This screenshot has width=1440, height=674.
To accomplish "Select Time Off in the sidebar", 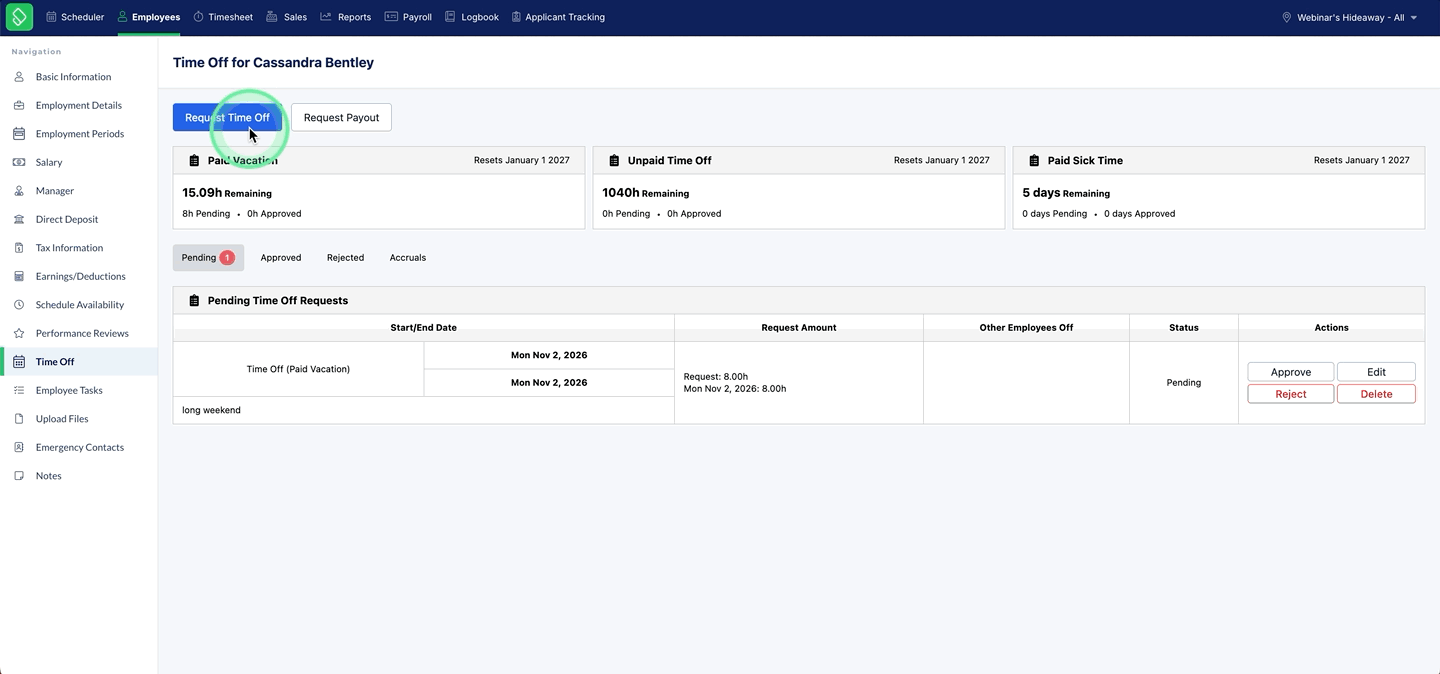I will click(79, 362).
